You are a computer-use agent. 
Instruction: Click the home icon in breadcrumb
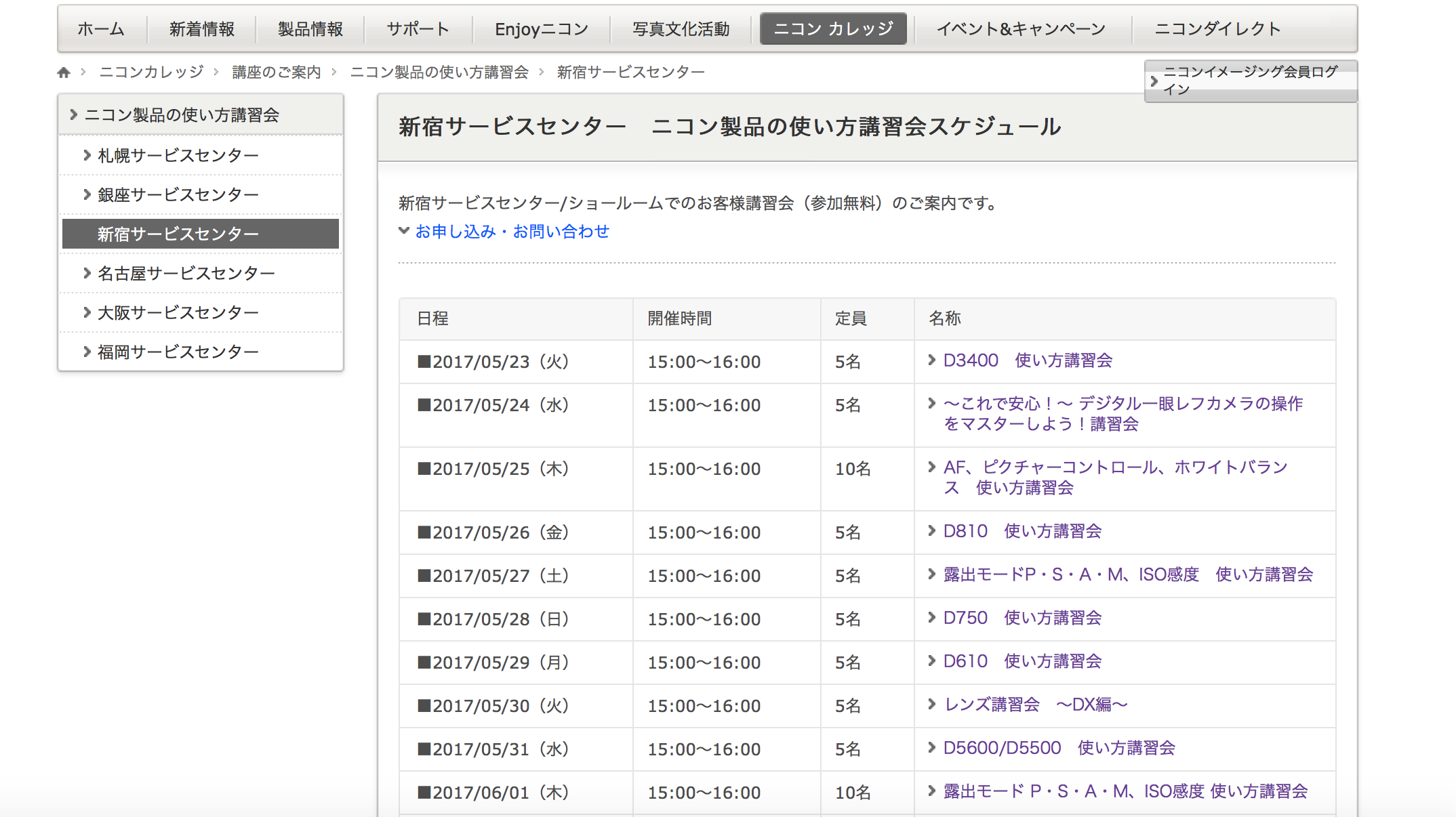64,72
